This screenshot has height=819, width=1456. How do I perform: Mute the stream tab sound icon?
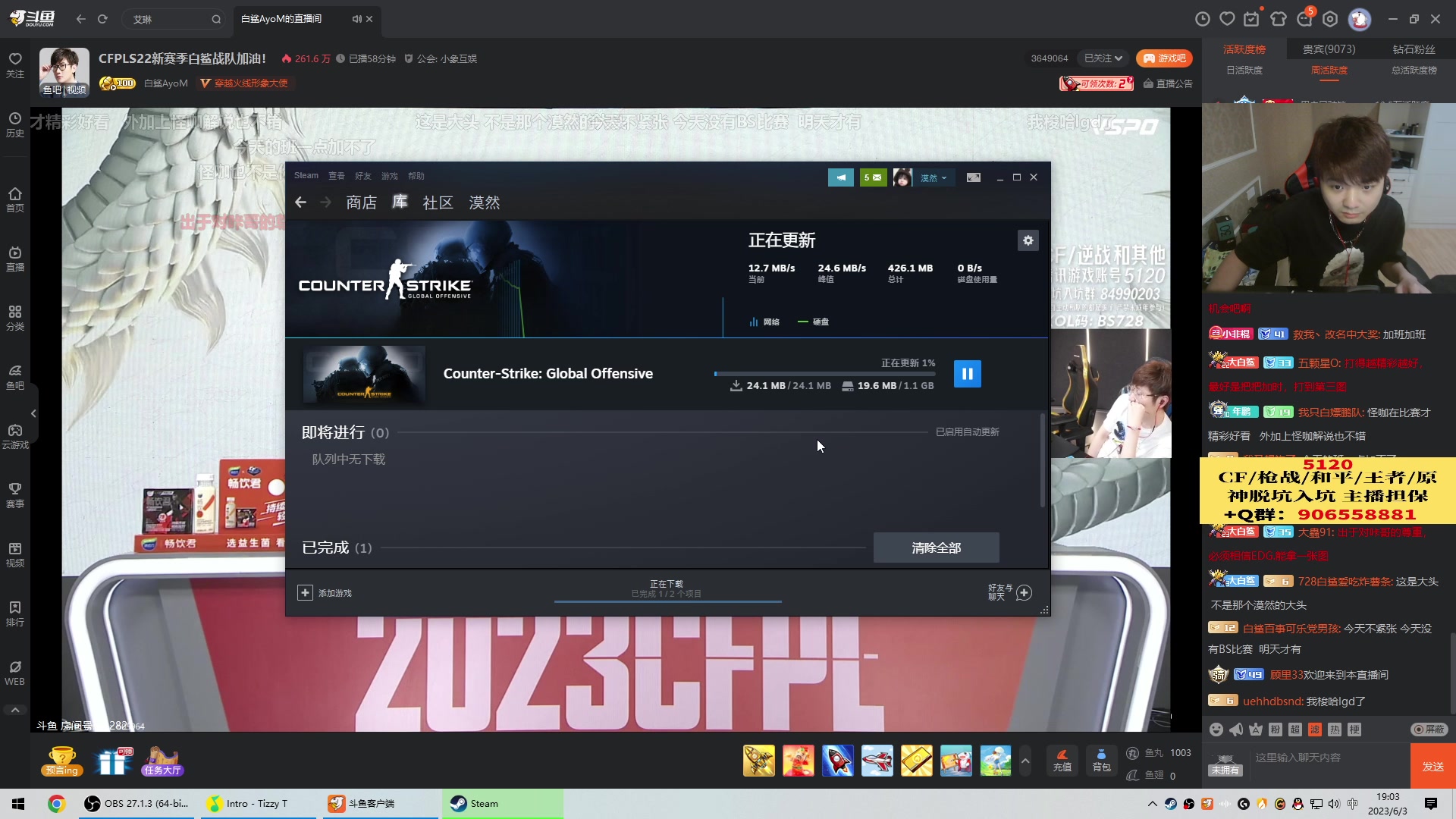click(x=356, y=19)
